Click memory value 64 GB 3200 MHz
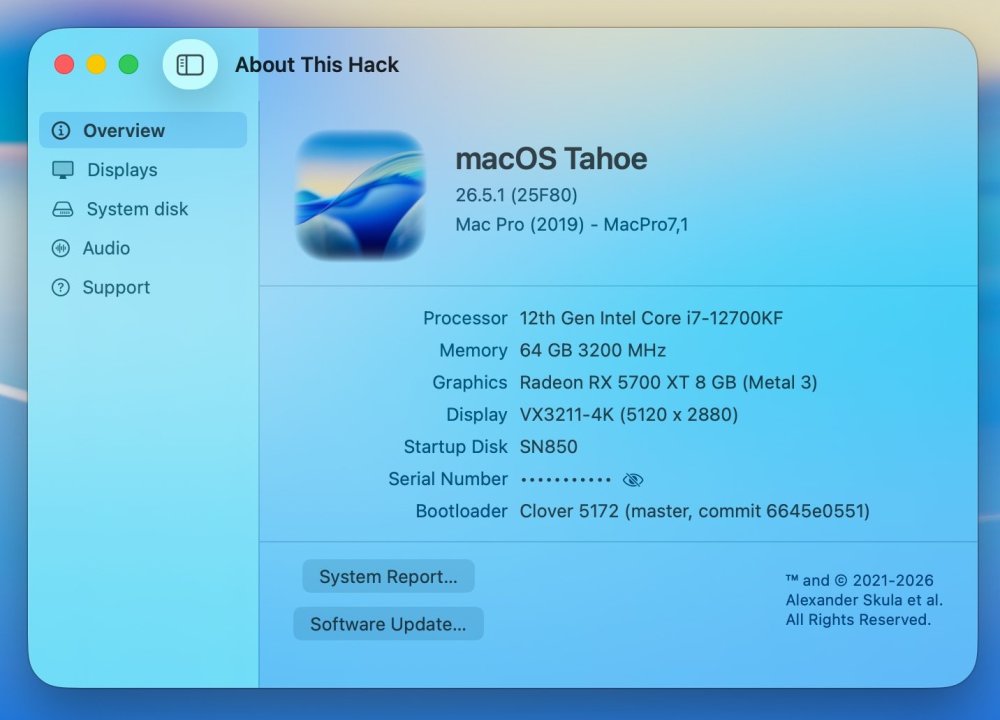Screen dimensions: 1000x720 tap(593, 350)
